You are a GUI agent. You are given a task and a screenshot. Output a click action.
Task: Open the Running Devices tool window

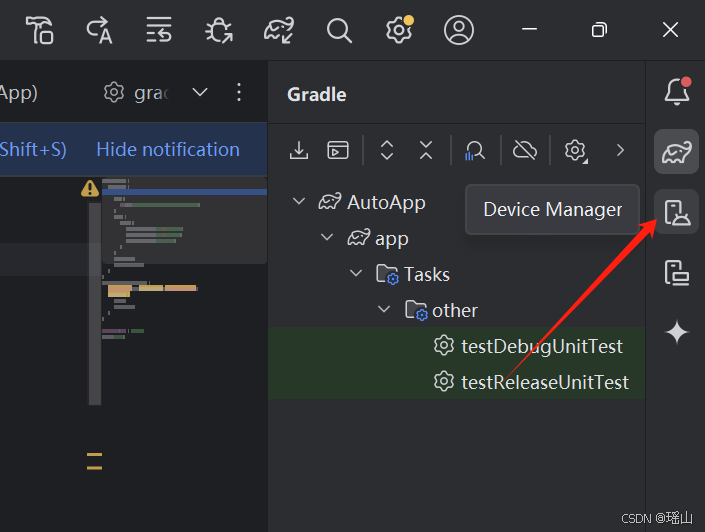click(x=676, y=273)
